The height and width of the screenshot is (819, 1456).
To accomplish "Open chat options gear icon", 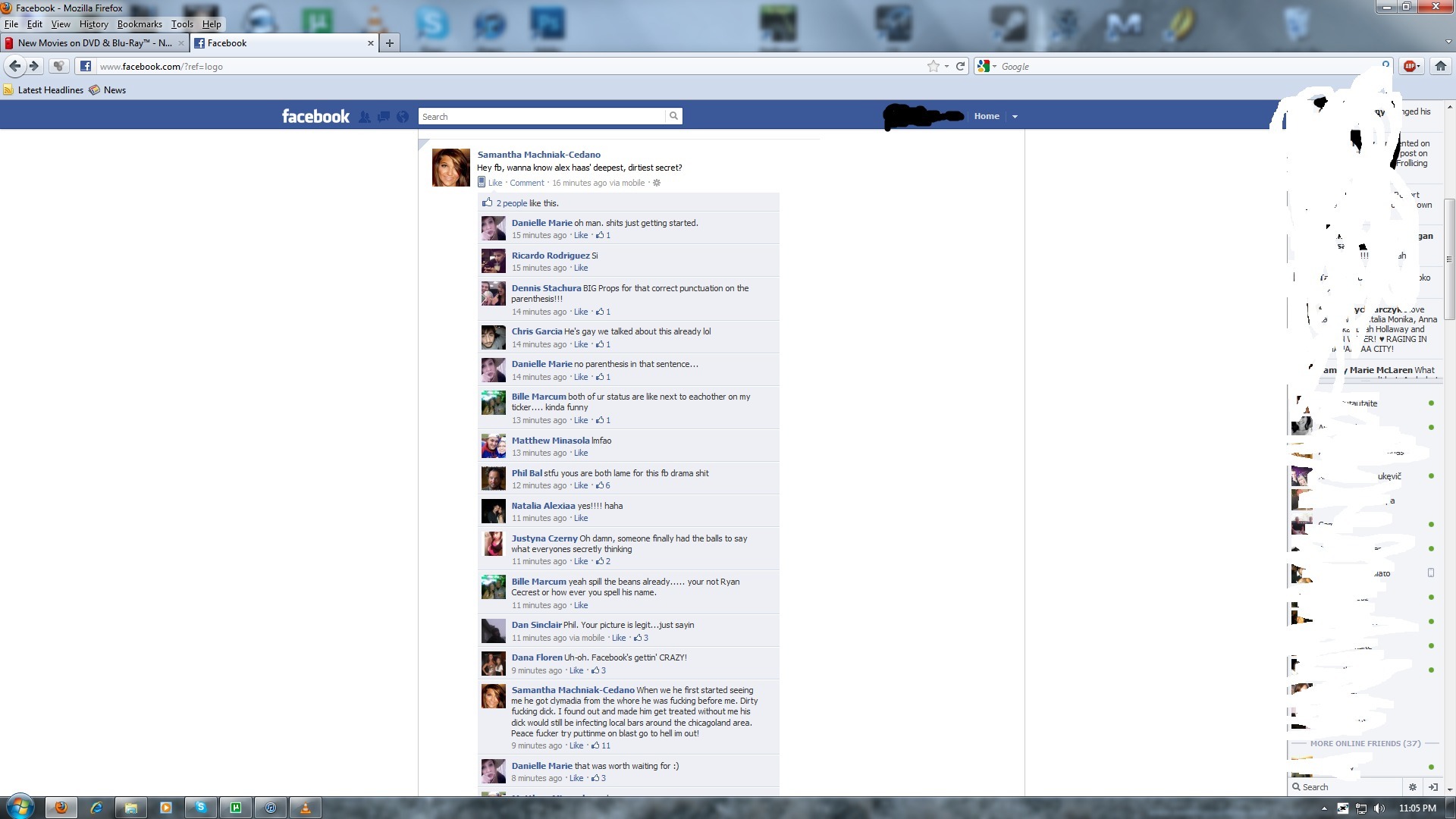I will pos(1412,787).
